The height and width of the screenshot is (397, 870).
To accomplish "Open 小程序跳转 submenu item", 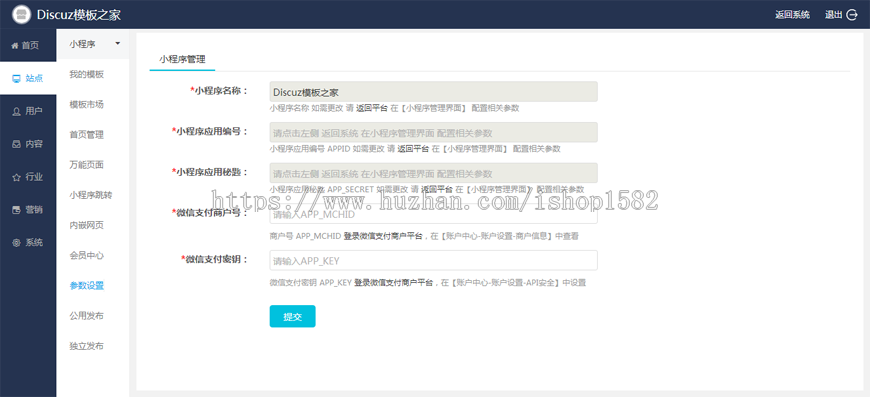I will 90,195.
